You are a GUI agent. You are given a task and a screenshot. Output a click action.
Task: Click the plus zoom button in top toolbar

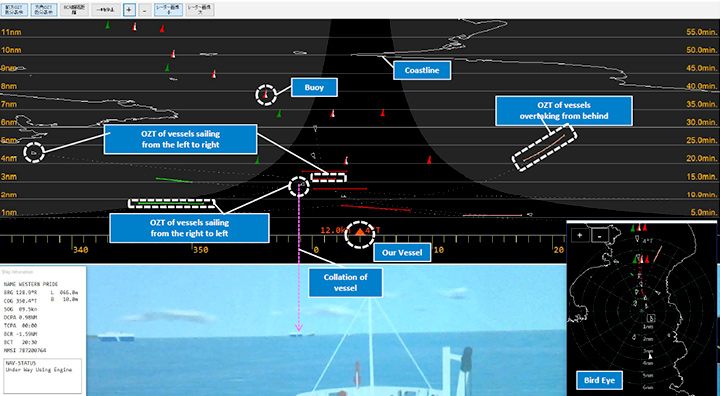click(129, 10)
